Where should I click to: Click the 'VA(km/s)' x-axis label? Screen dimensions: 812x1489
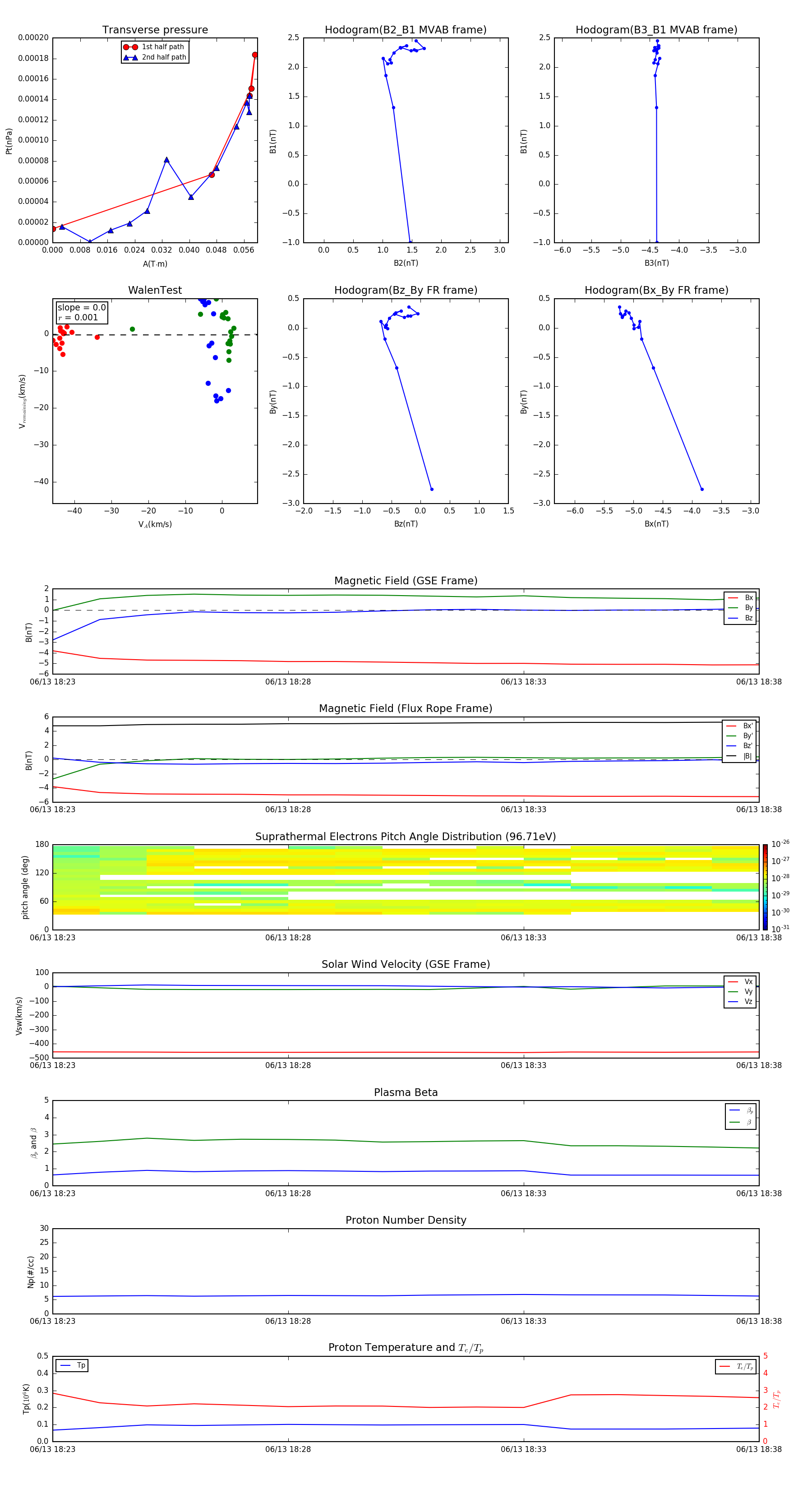[x=155, y=525]
